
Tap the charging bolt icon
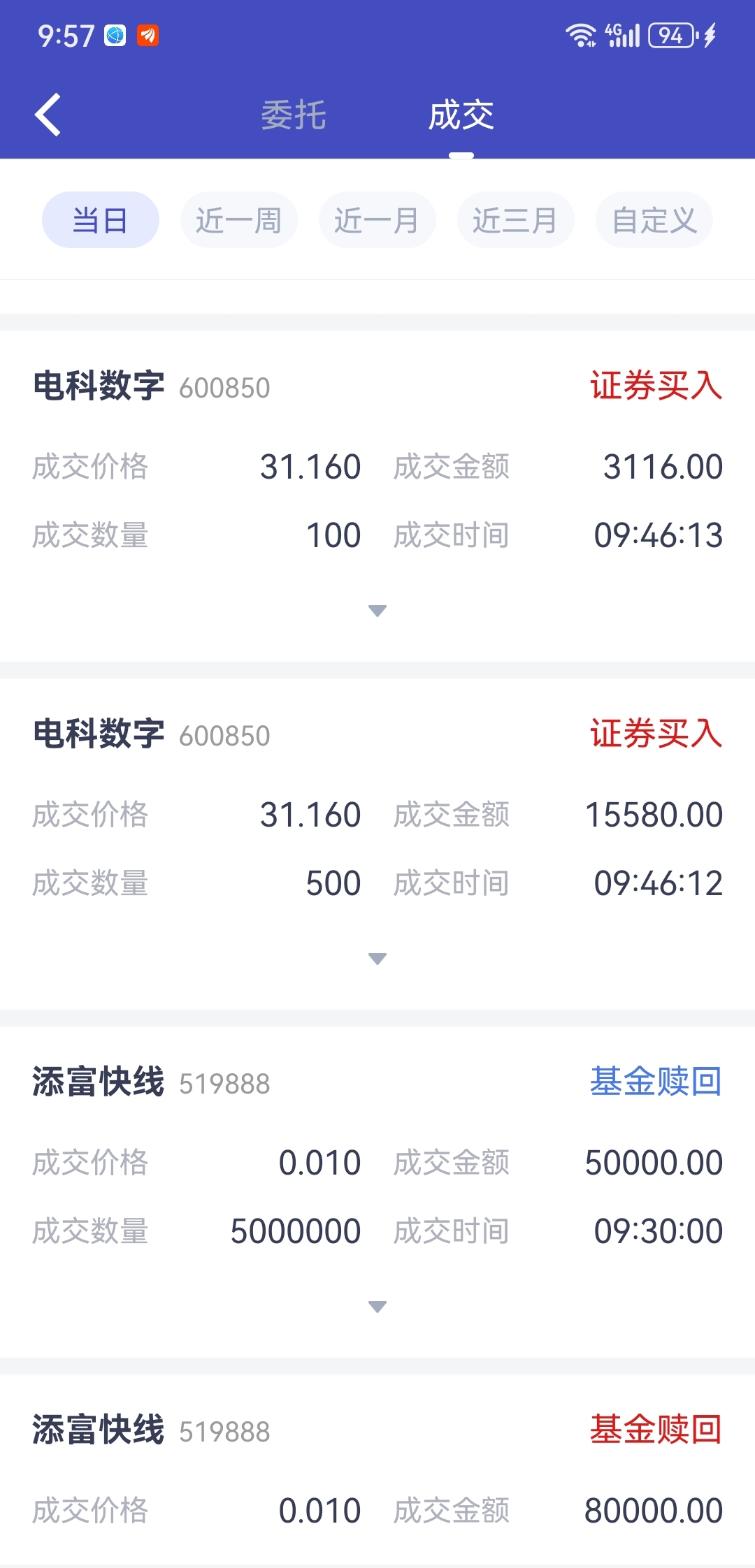[x=710, y=35]
